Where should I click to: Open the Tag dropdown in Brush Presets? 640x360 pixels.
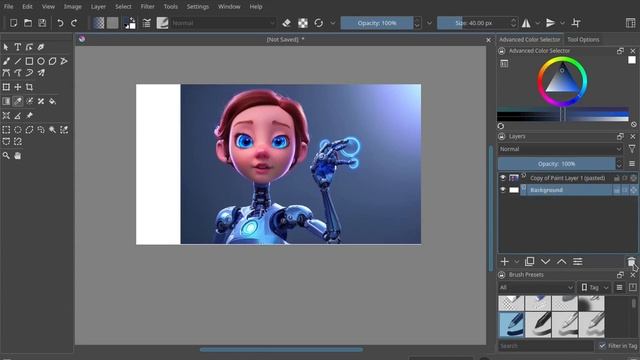point(595,287)
